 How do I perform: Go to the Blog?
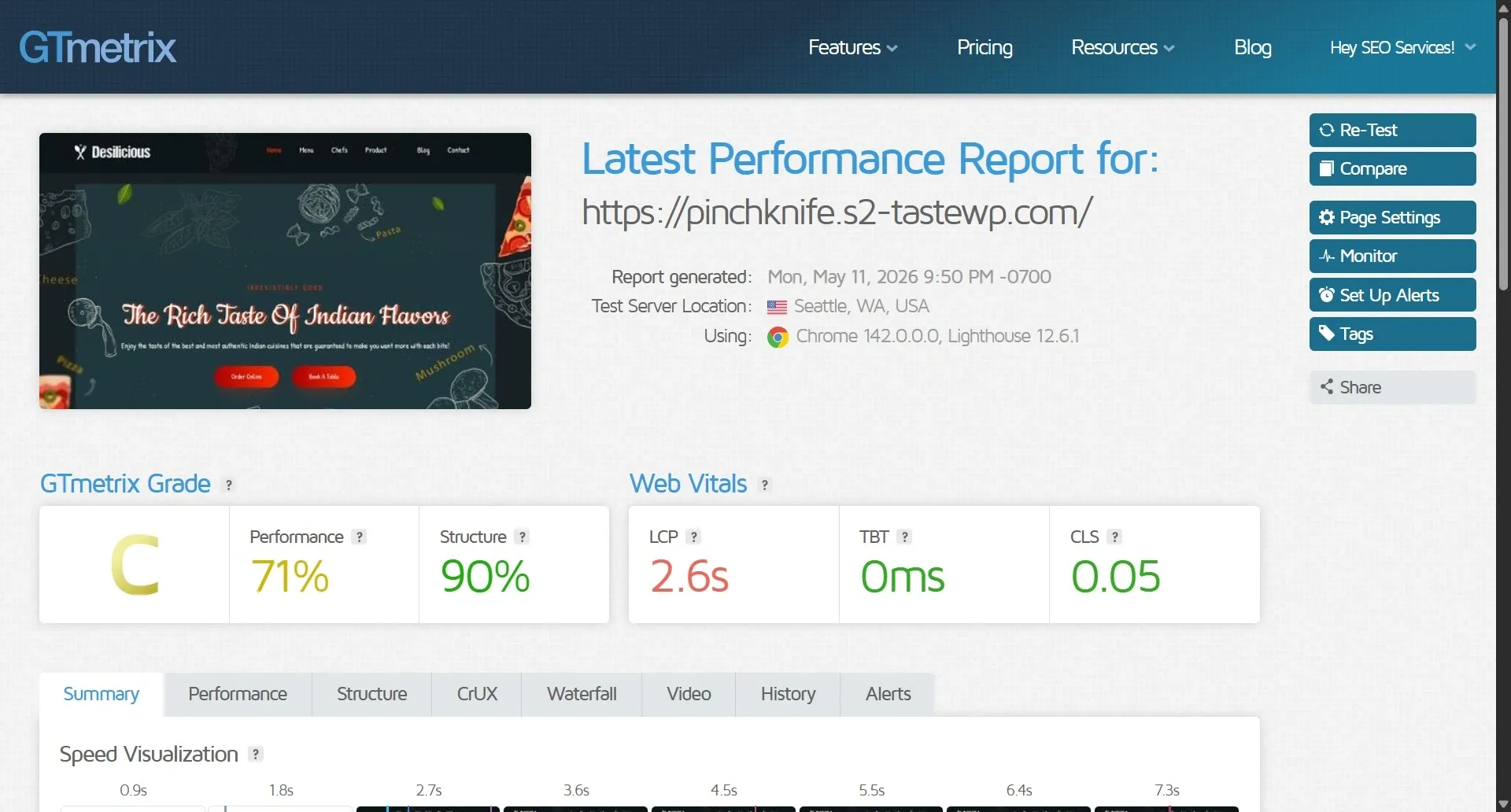click(1253, 47)
